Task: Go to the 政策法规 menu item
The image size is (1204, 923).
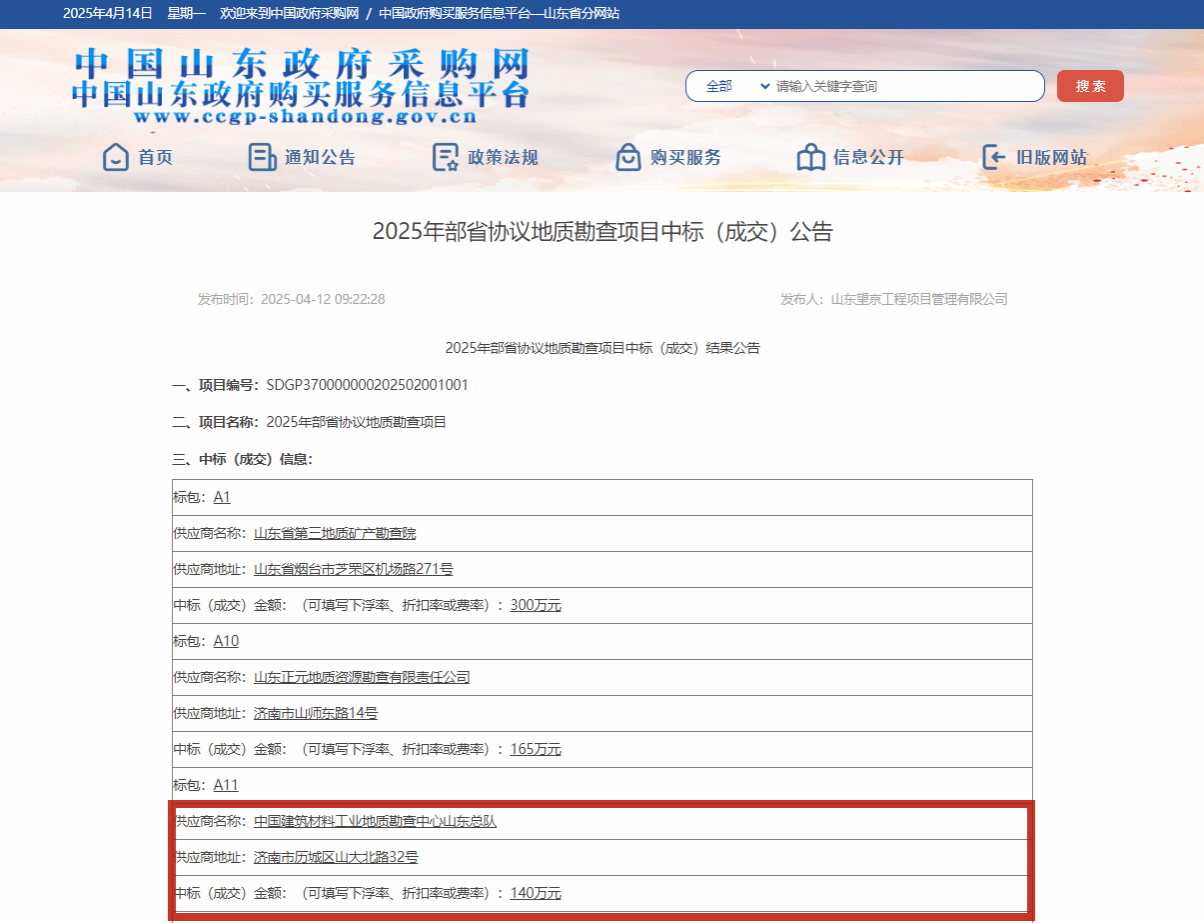Action: [x=503, y=157]
